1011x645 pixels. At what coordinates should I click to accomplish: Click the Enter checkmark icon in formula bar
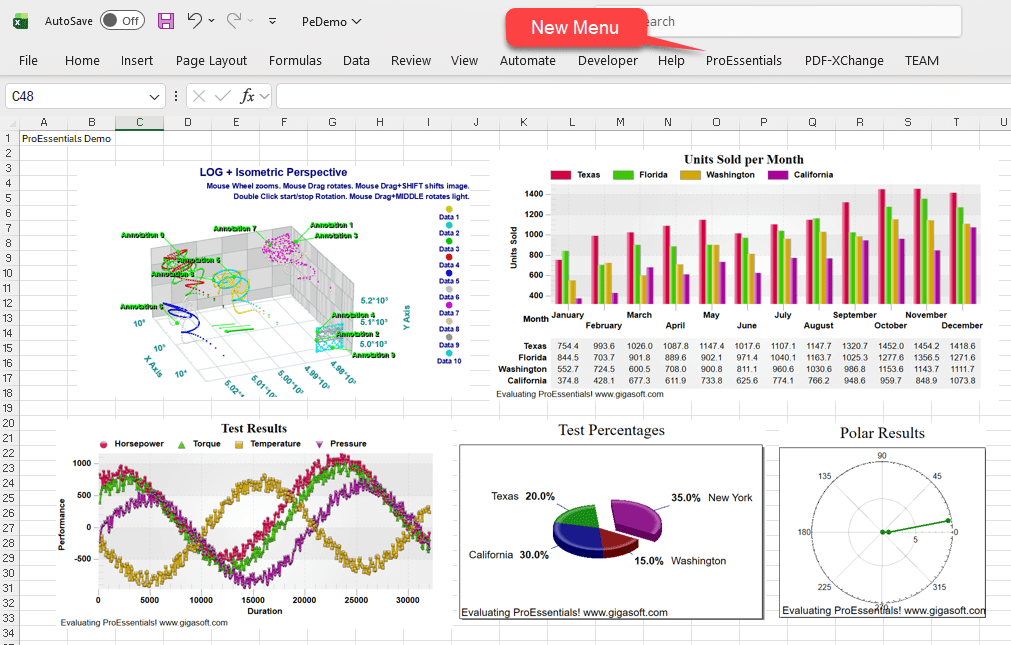click(x=223, y=96)
